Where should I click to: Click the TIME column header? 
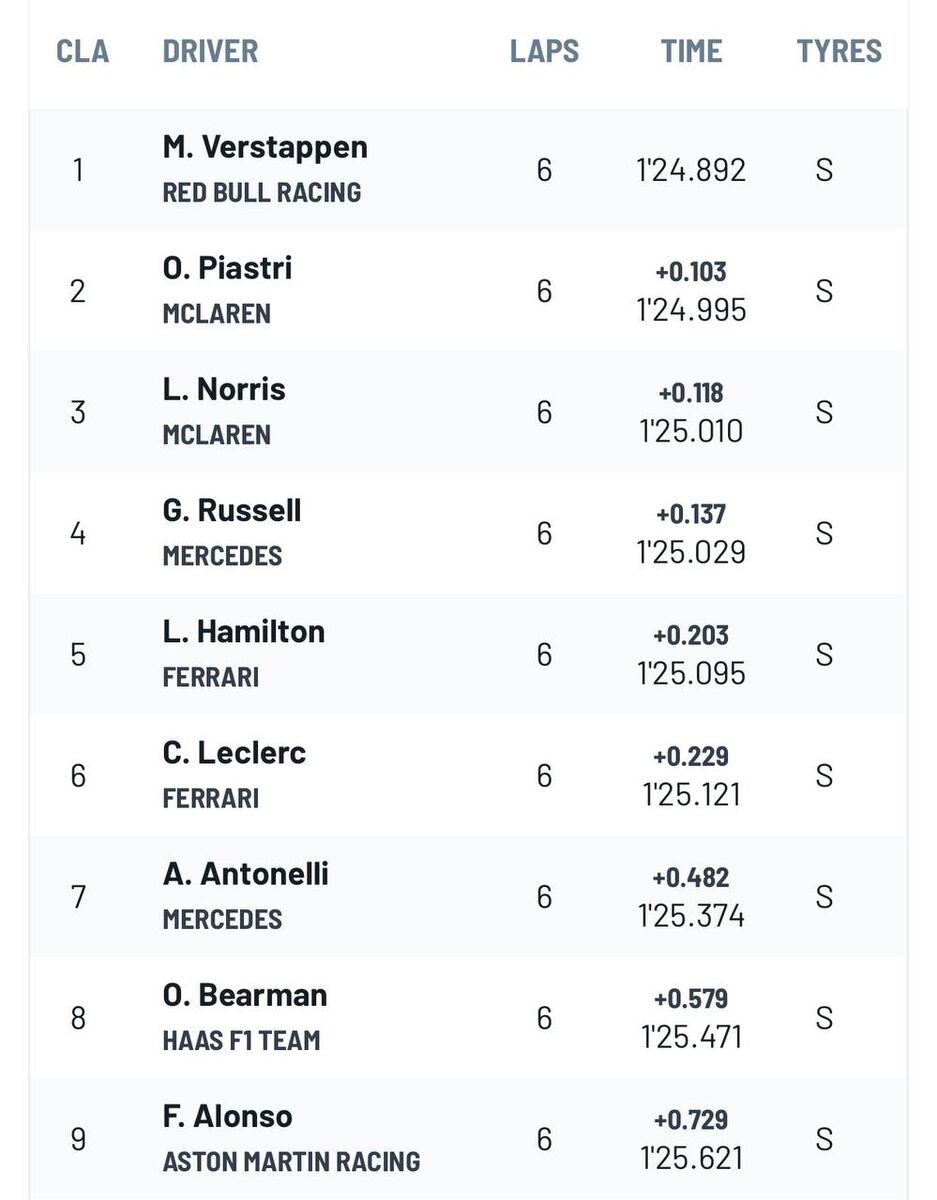(x=691, y=50)
